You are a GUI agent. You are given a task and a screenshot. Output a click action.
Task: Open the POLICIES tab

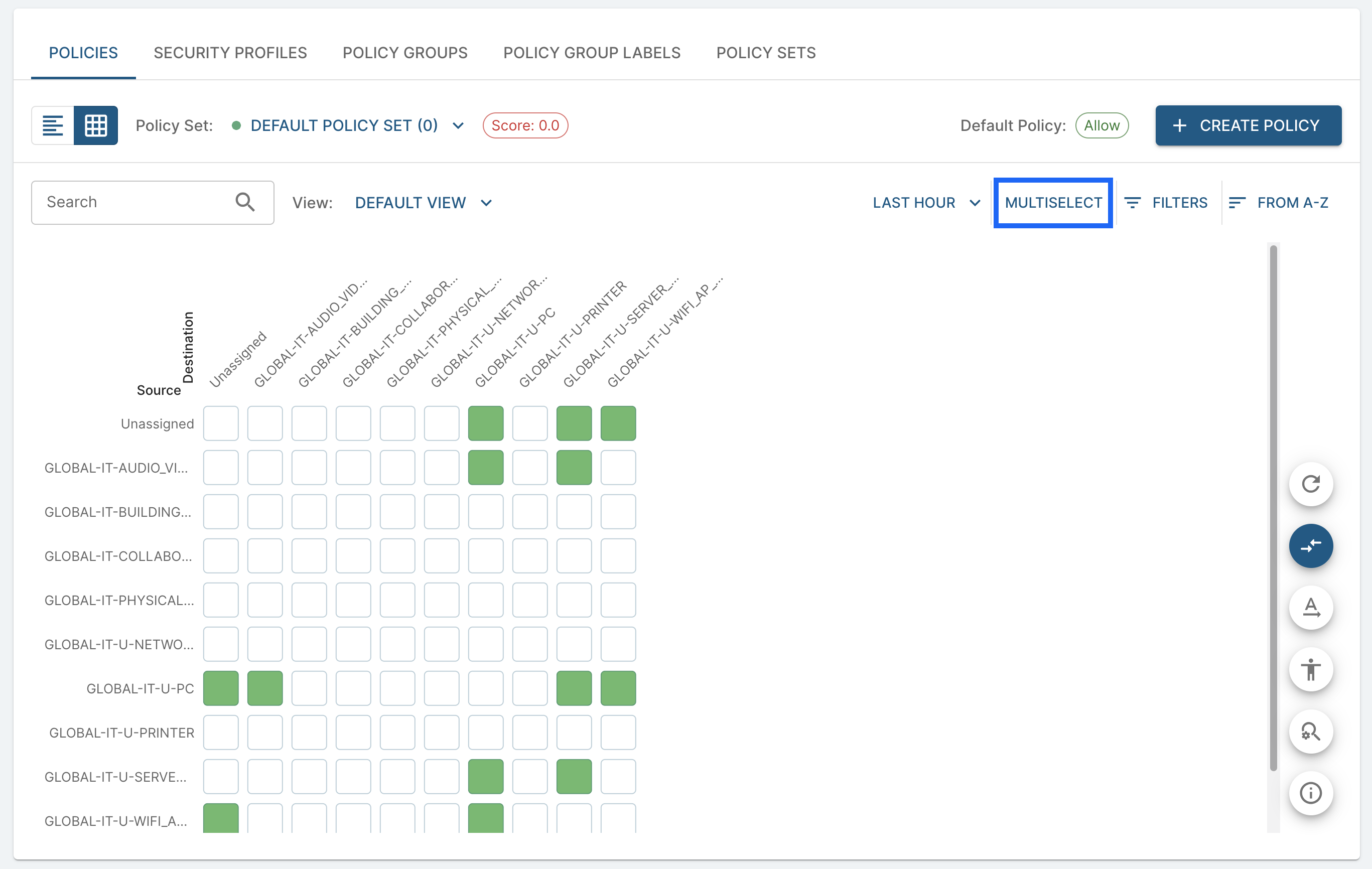click(83, 53)
